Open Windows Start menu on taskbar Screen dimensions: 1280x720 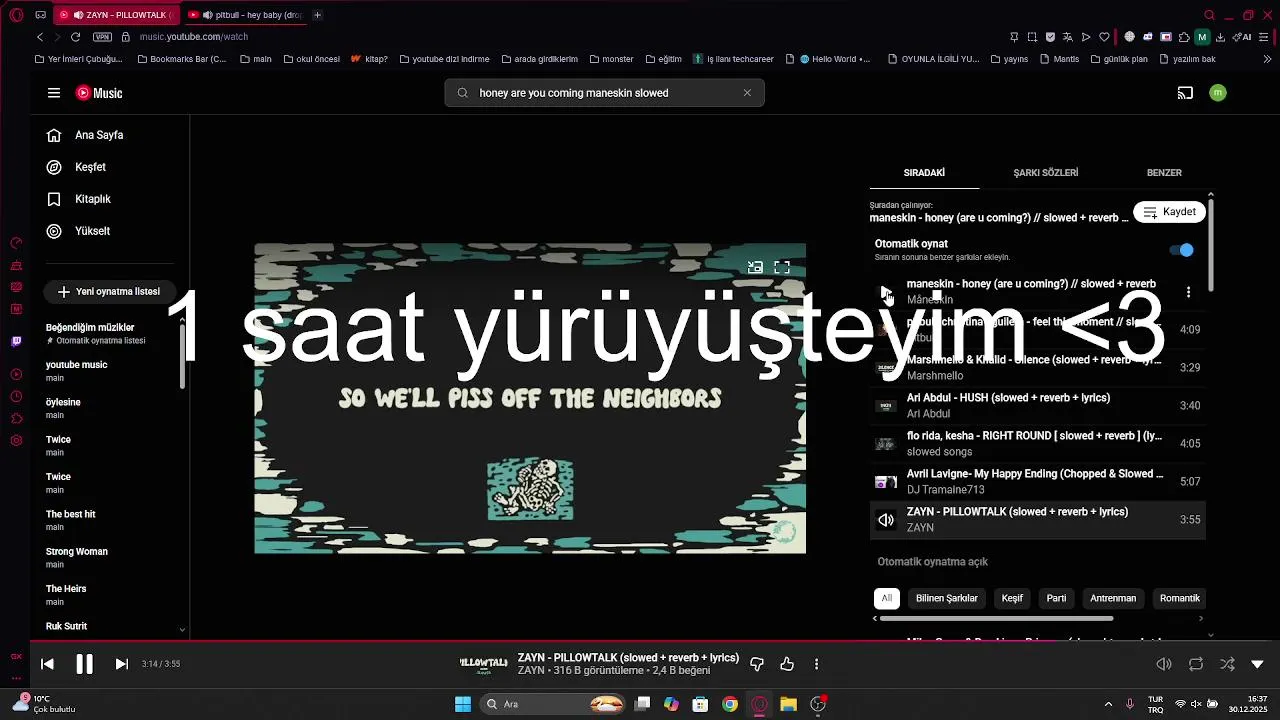coord(463,704)
